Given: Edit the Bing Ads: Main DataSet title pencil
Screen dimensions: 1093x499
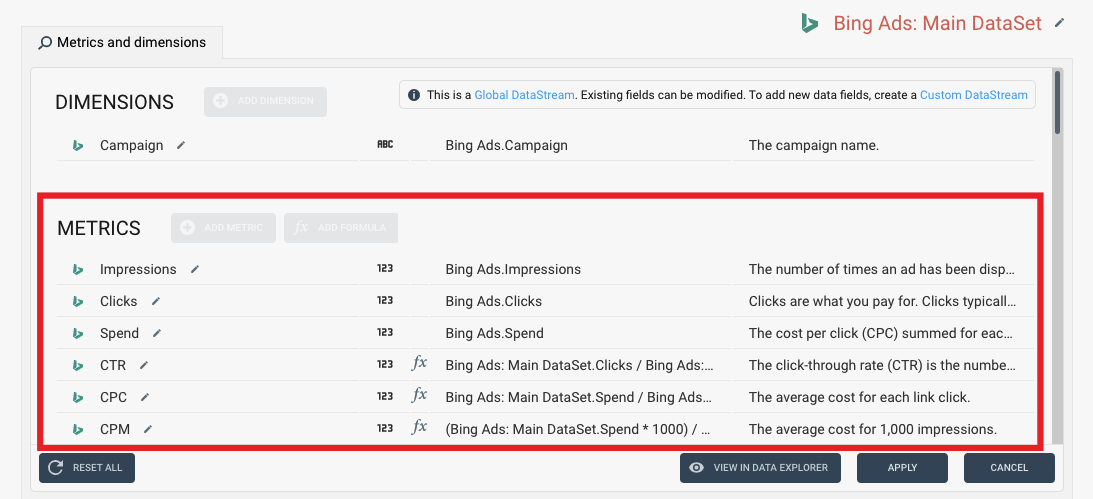Looking at the screenshot, I should (1060, 23).
